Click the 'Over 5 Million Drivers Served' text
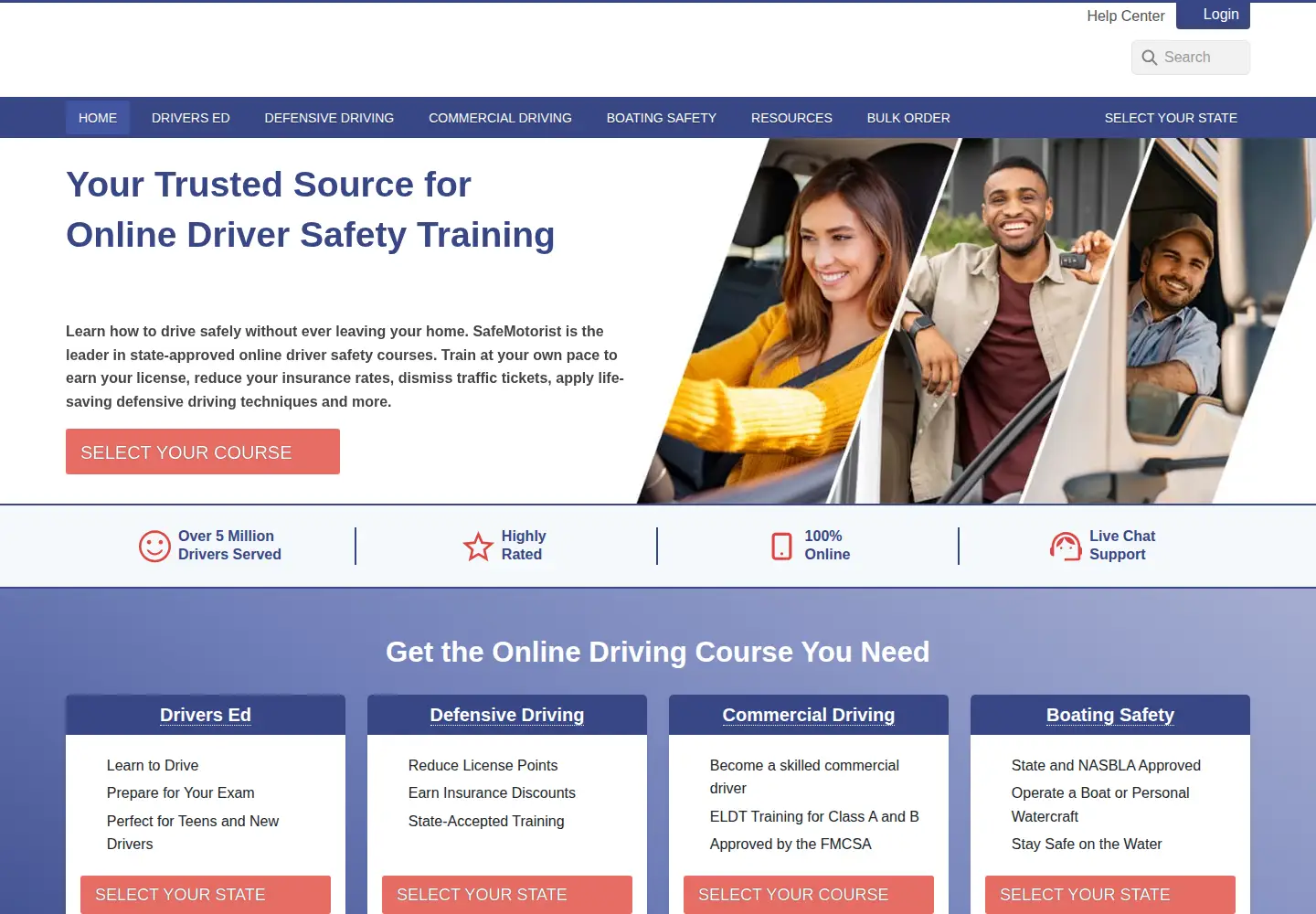The width and height of the screenshot is (1316, 914). click(x=229, y=546)
